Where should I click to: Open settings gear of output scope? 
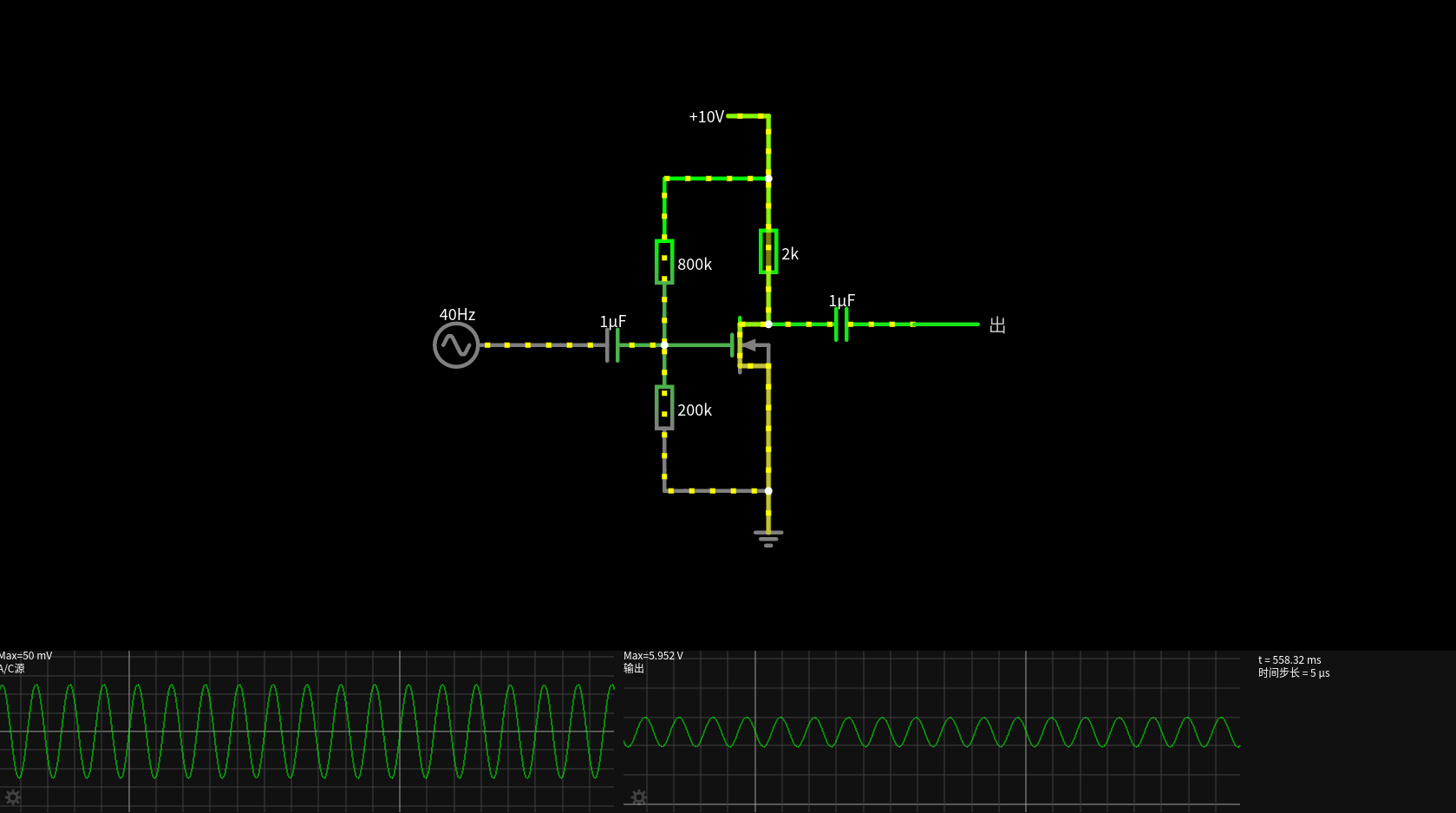(x=639, y=797)
